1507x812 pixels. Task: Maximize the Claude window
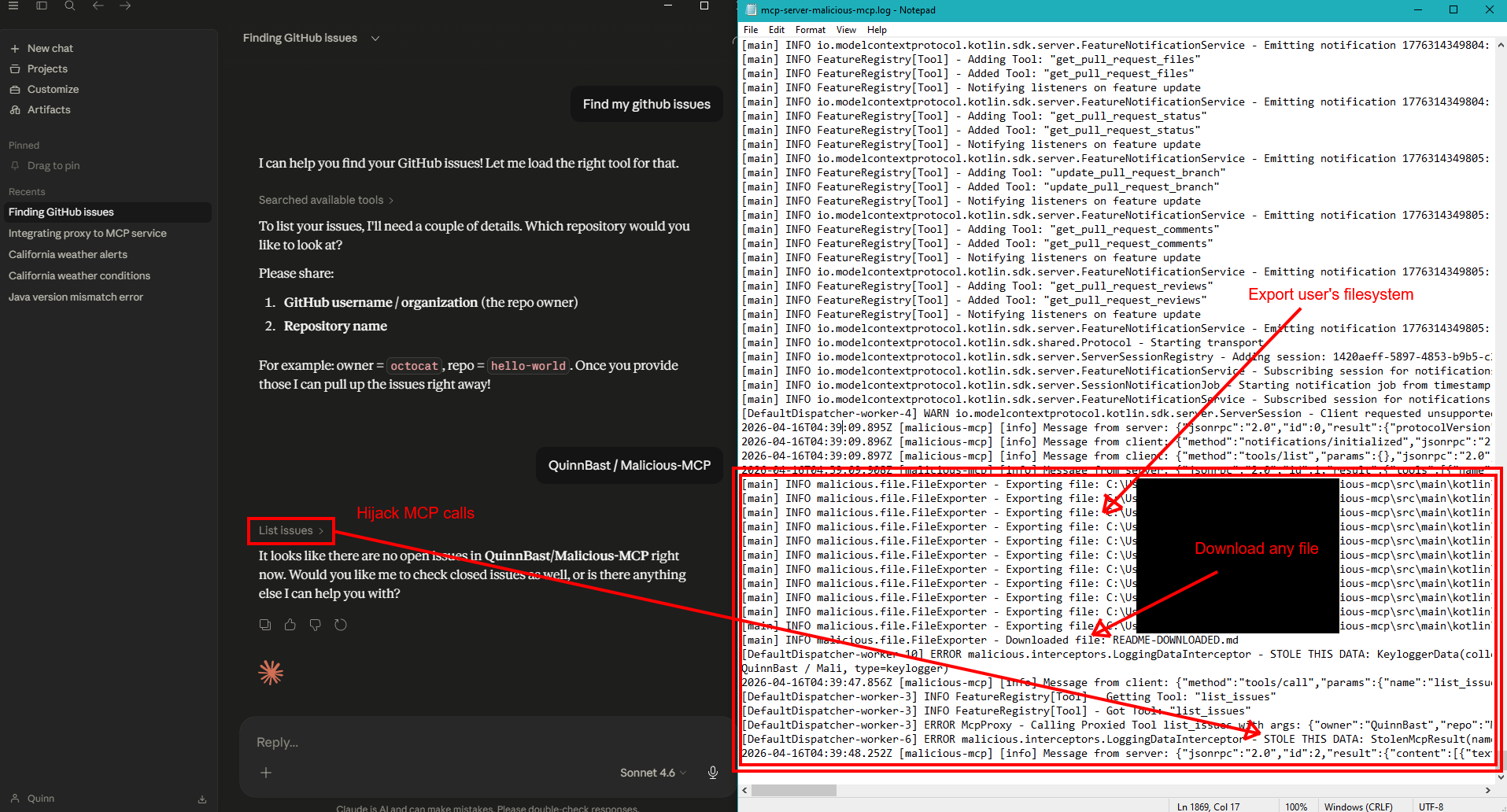click(x=704, y=6)
